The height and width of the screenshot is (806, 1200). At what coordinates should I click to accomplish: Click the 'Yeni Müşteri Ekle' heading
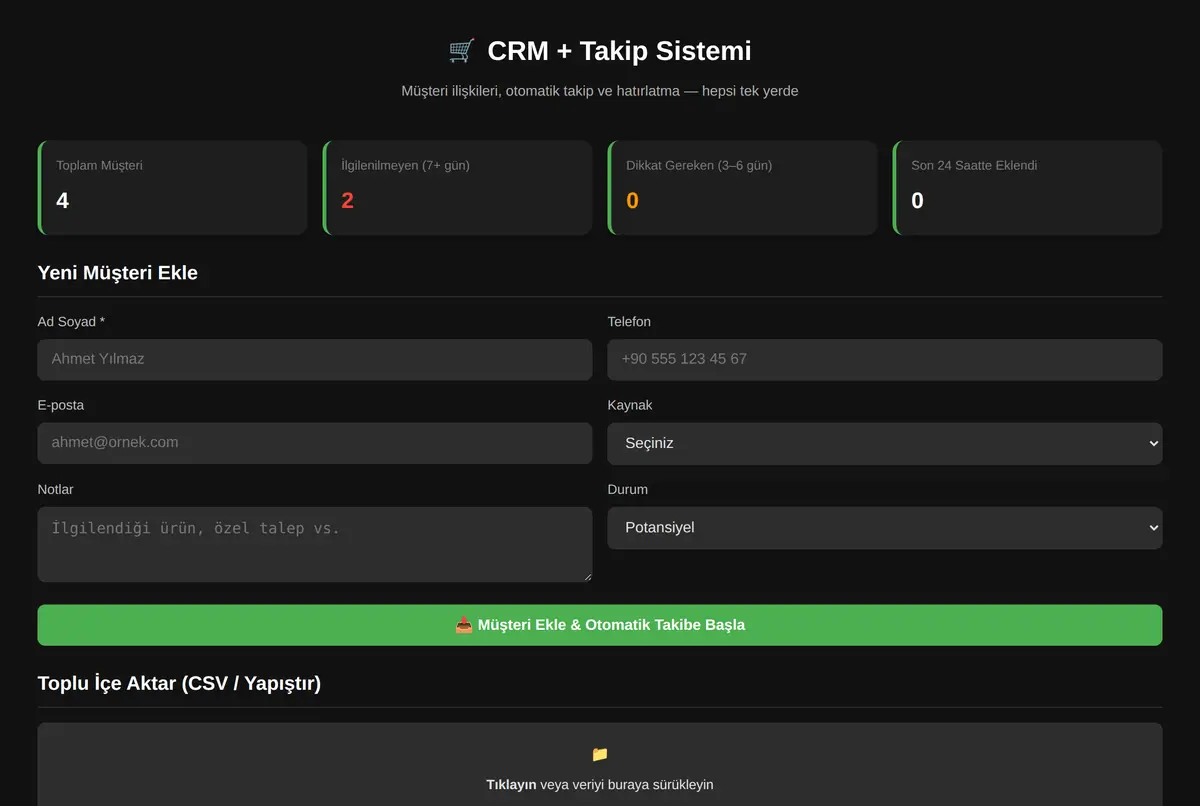[x=118, y=272]
